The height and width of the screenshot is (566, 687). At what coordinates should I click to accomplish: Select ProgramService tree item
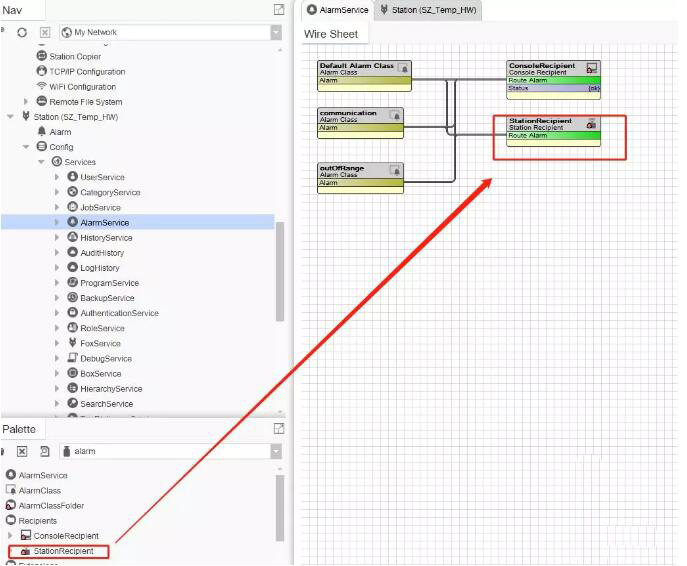click(x=109, y=283)
